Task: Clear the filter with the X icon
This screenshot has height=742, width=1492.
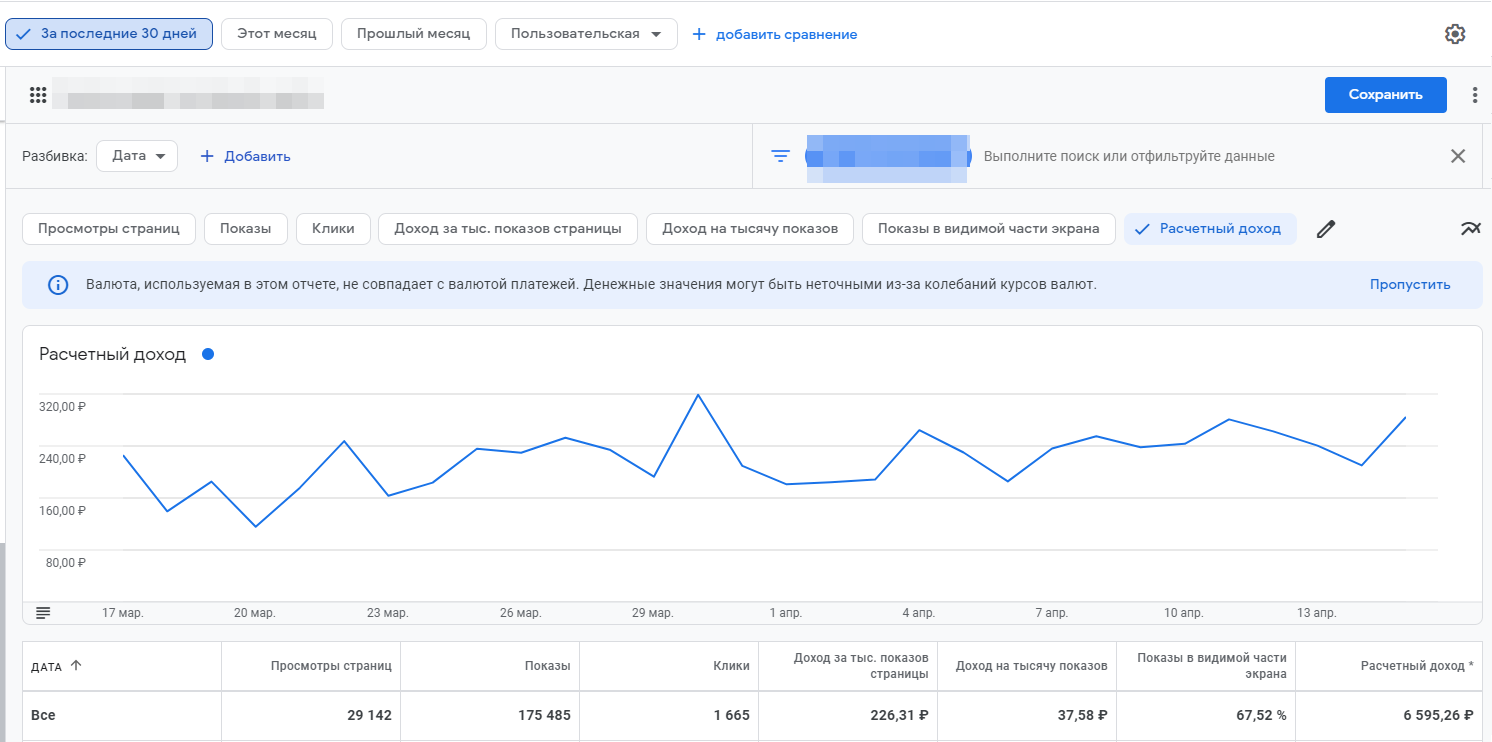Action: (1458, 156)
